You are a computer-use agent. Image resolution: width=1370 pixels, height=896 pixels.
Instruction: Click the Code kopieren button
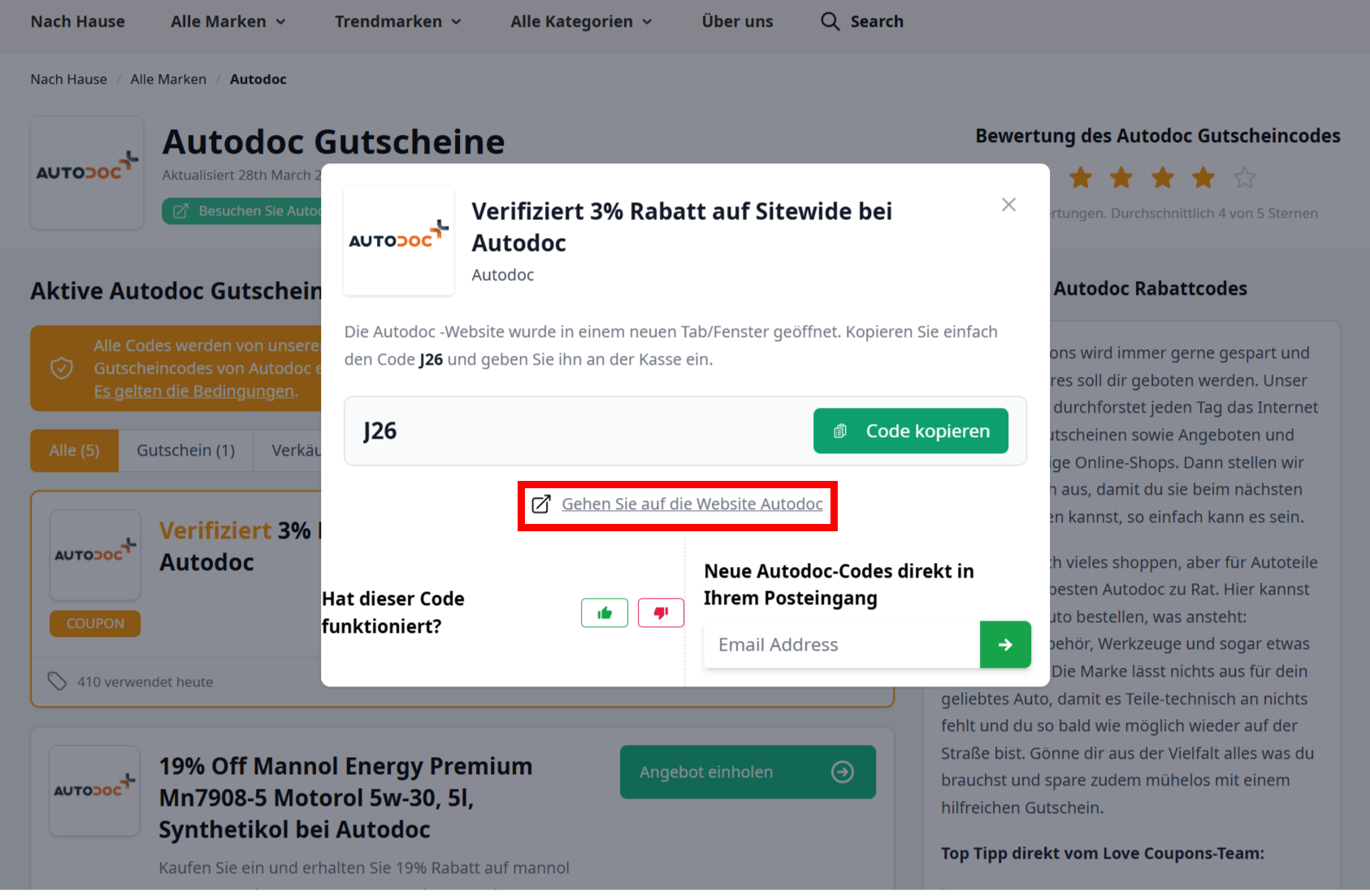[911, 431]
